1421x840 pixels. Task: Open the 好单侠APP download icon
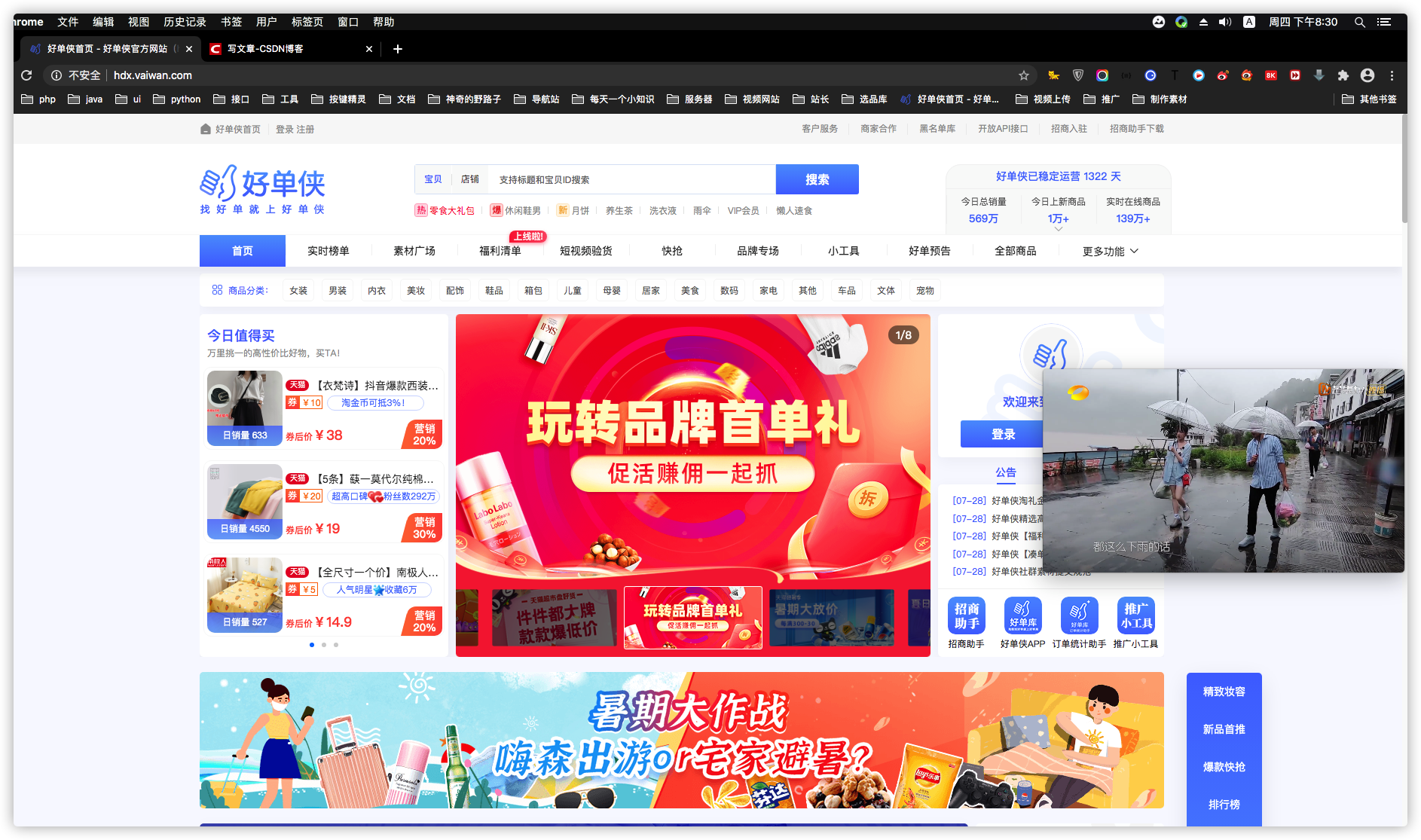[x=1022, y=616]
